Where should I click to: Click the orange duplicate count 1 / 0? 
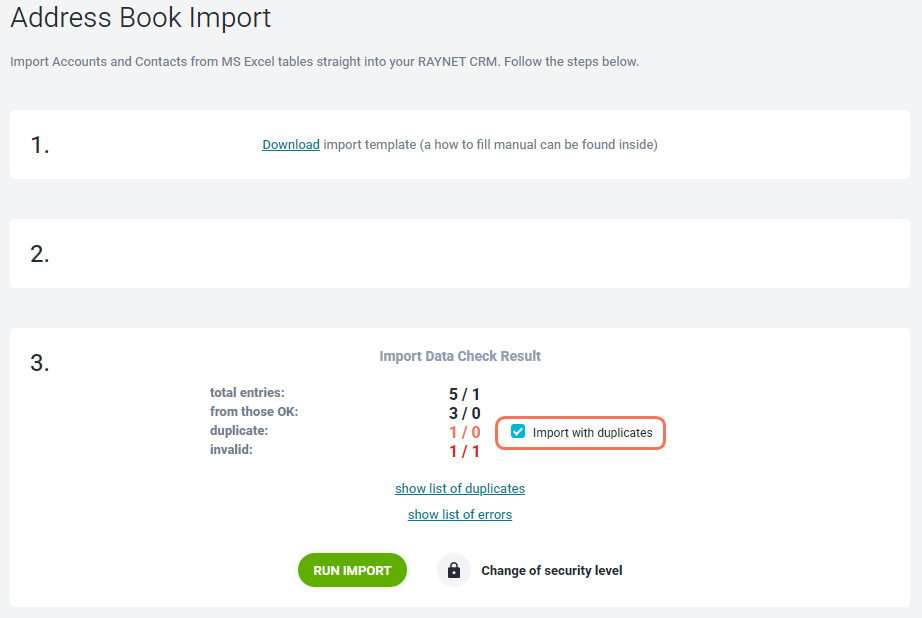tap(464, 433)
